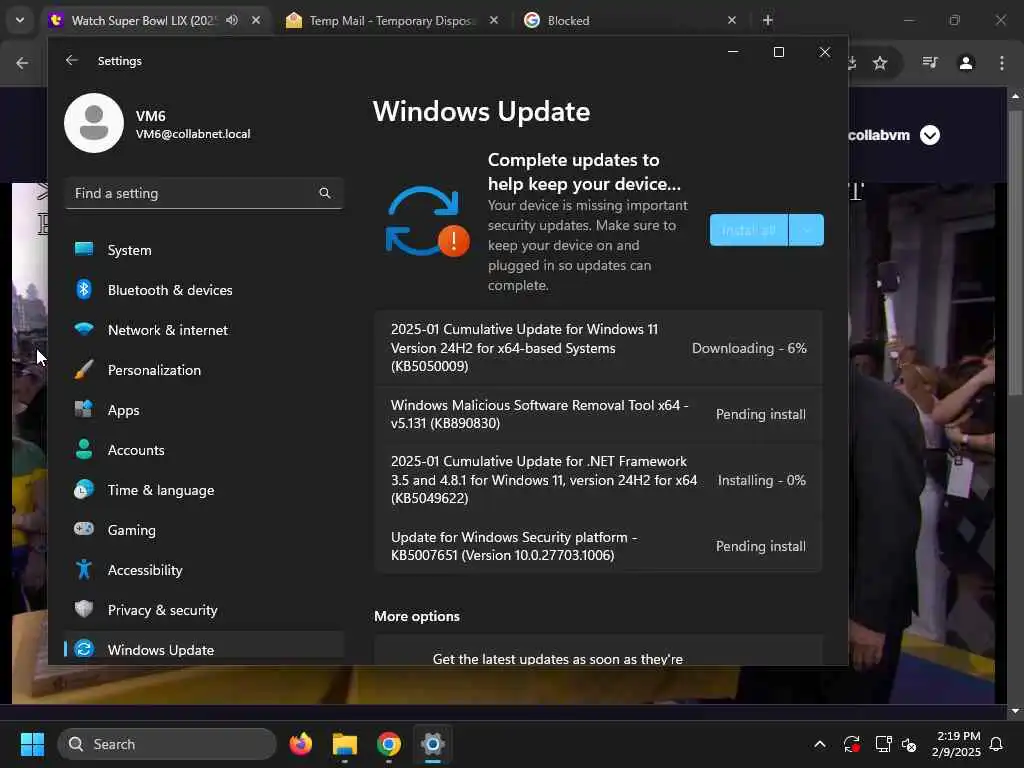This screenshot has width=1024, height=768.
Task: Select Windows Security platform update row
Action: (598, 546)
